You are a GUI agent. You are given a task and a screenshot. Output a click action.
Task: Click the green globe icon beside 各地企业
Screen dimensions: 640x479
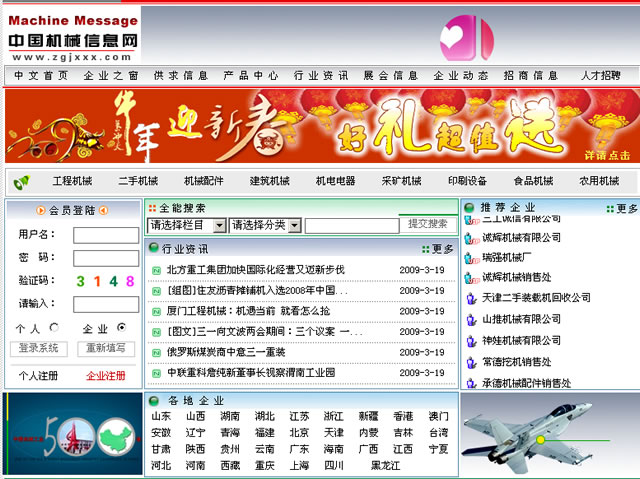pyautogui.click(x=153, y=401)
